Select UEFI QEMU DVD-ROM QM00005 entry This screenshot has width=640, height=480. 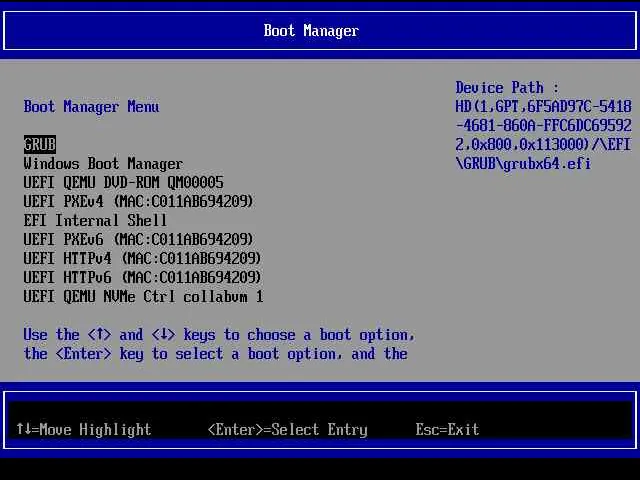pyautogui.click(x=124, y=182)
